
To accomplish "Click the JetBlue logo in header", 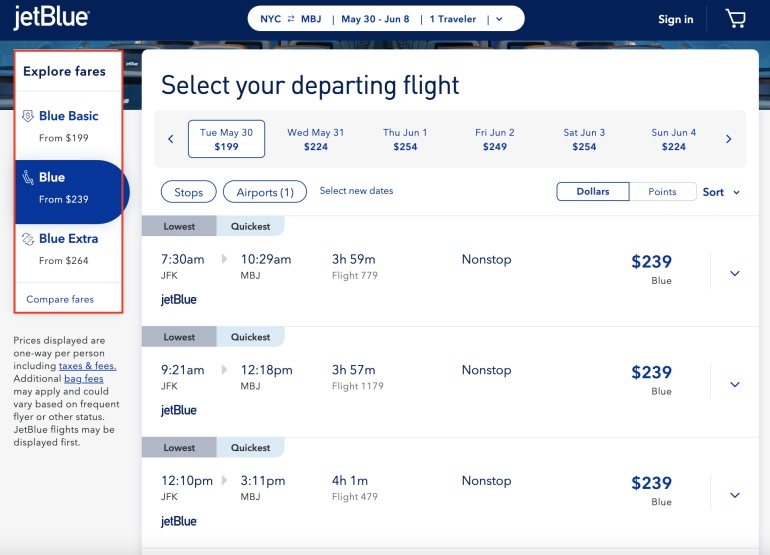I will (x=51, y=18).
